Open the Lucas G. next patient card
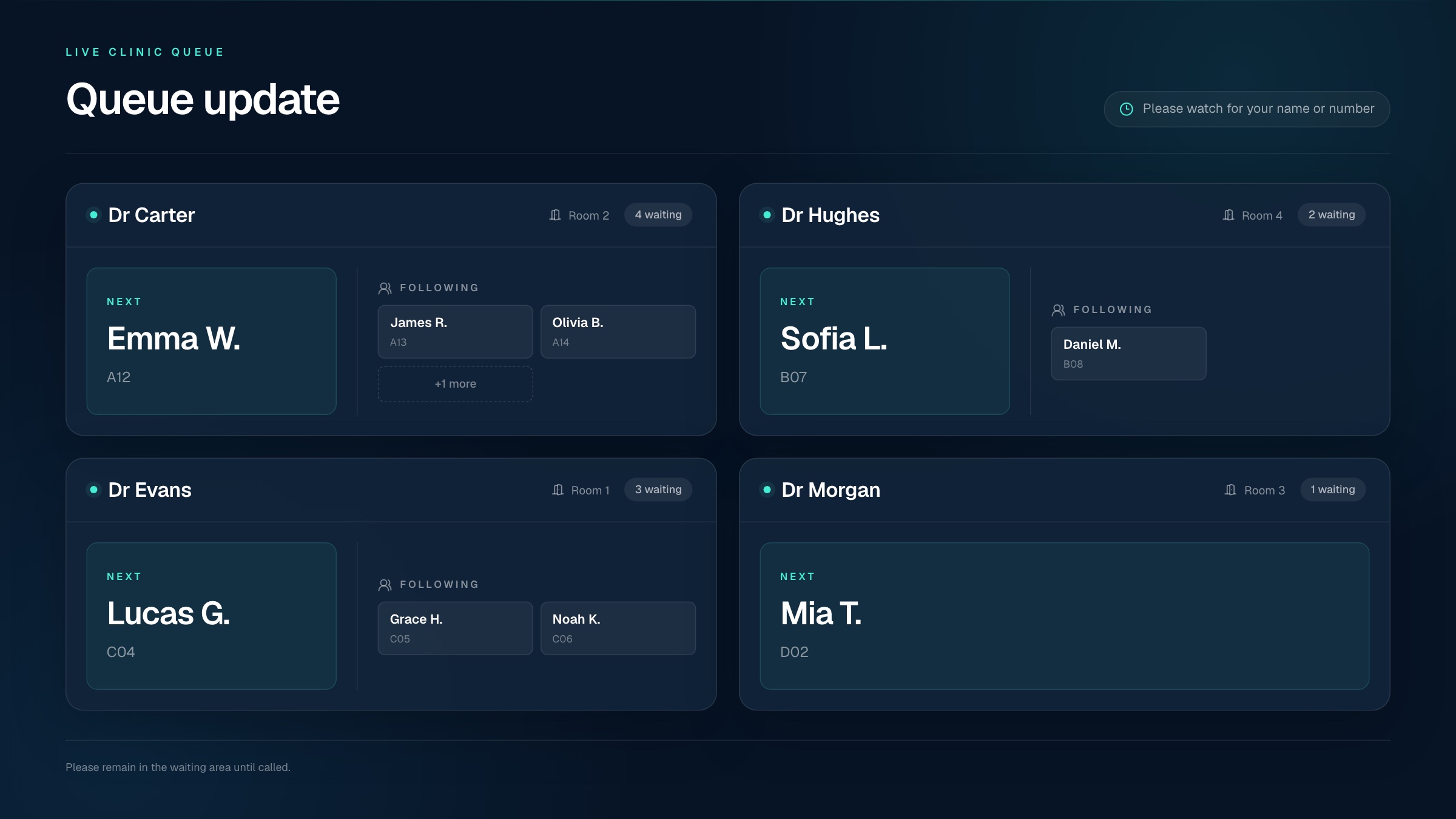Image resolution: width=1456 pixels, height=819 pixels. pos(212,616)
